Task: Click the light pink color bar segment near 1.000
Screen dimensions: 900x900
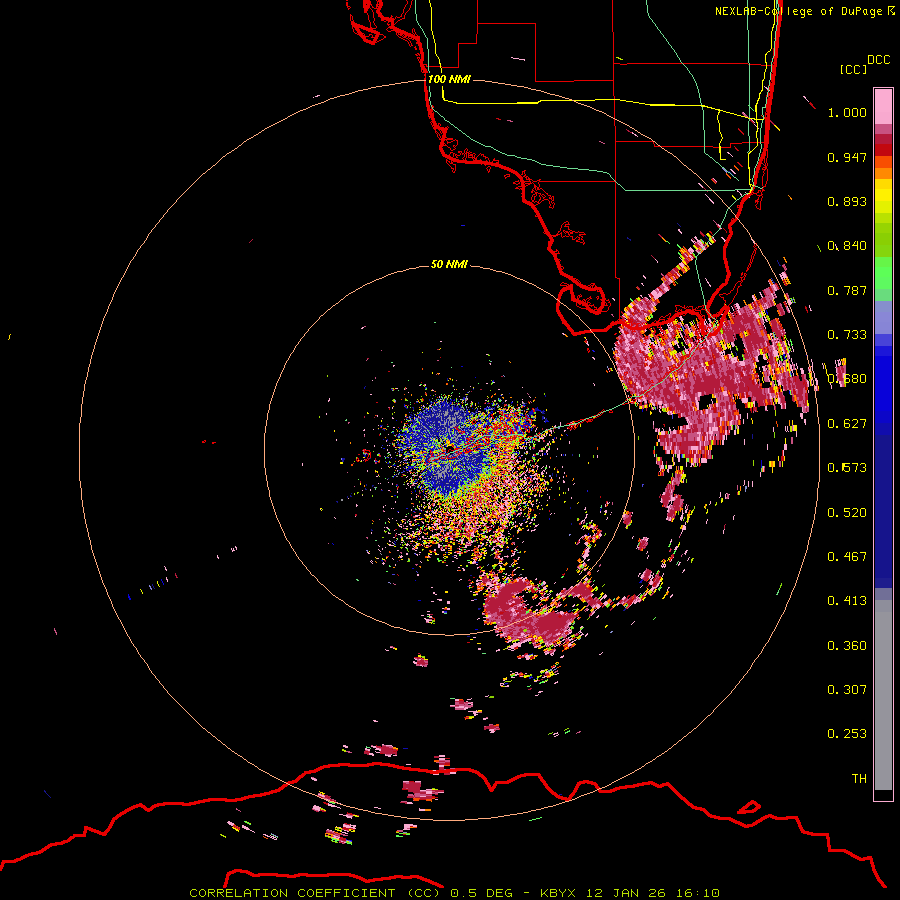Action: point(883,107)
